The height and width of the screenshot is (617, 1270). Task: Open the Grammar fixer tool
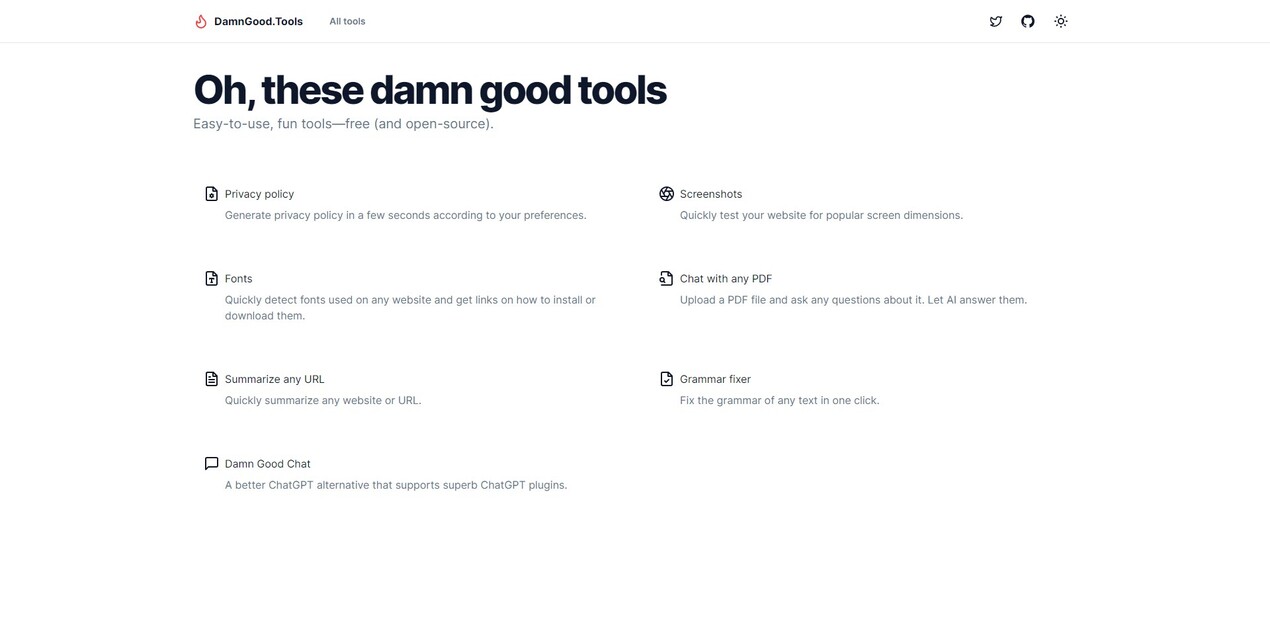click(715, 379)
